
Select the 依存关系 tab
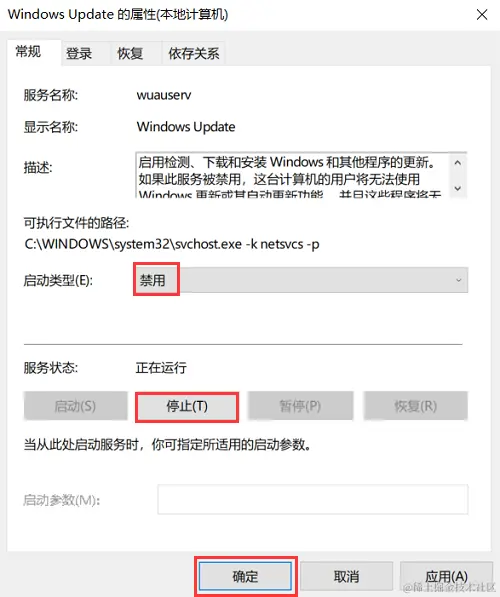click(x=193, y=53)
